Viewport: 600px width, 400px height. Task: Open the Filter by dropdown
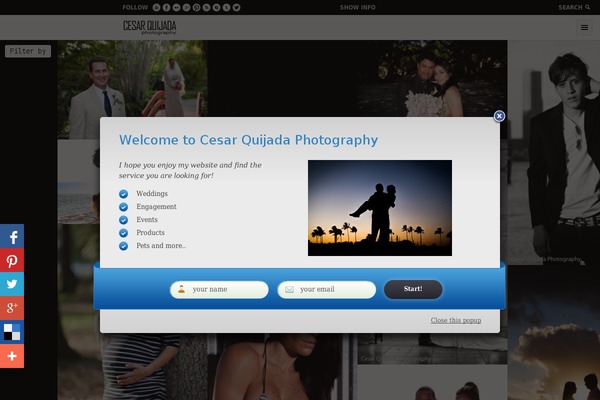pyautogui.click(x=28, y=51)
